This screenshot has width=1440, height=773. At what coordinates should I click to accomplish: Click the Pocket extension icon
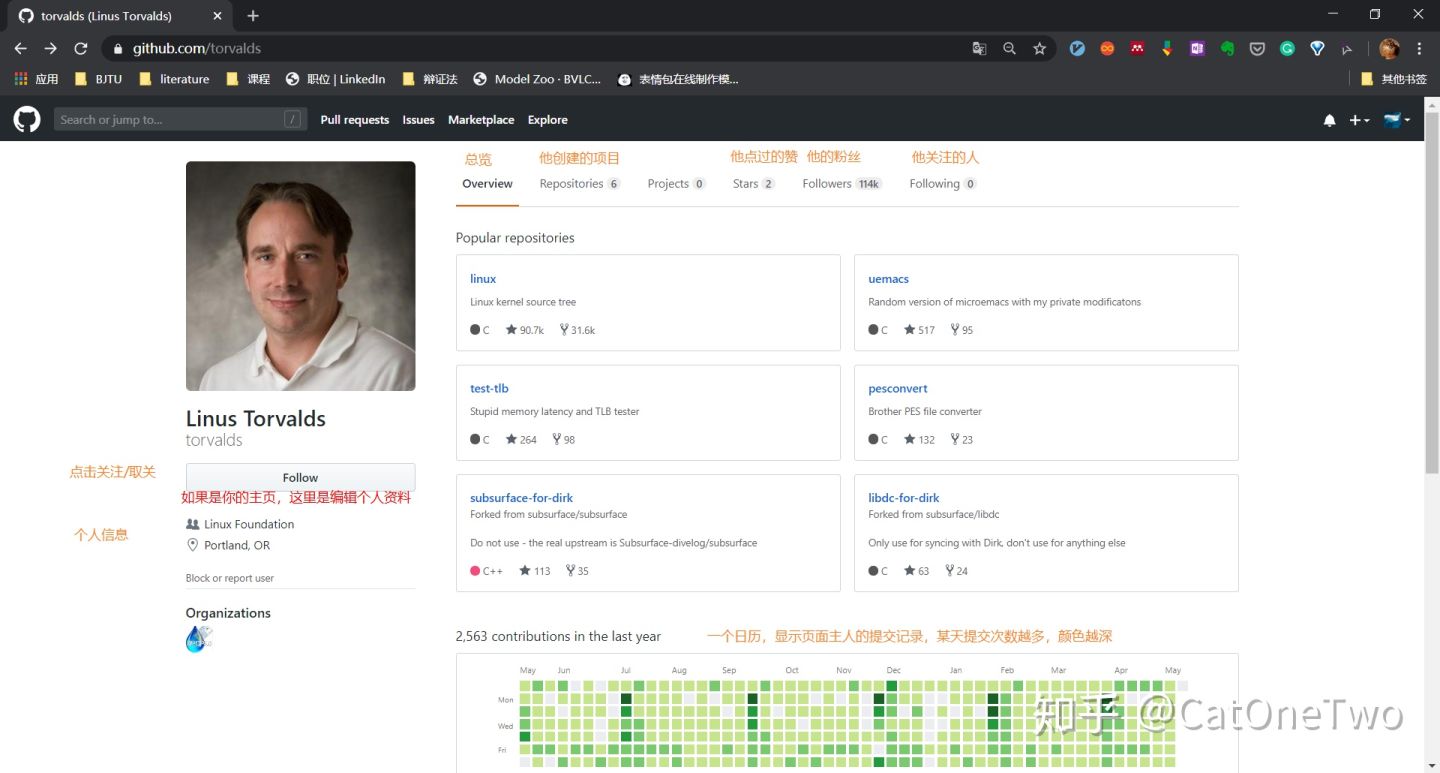1257,48
